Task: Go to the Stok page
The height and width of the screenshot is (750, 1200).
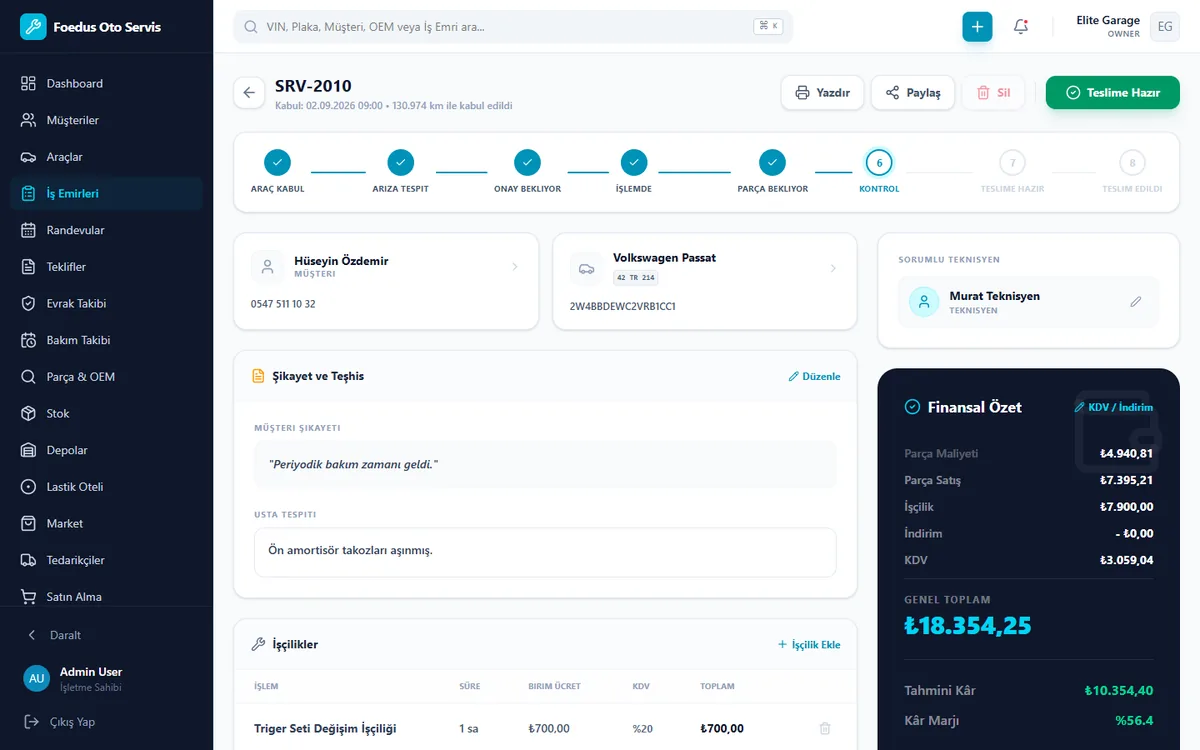Action: 106,414
